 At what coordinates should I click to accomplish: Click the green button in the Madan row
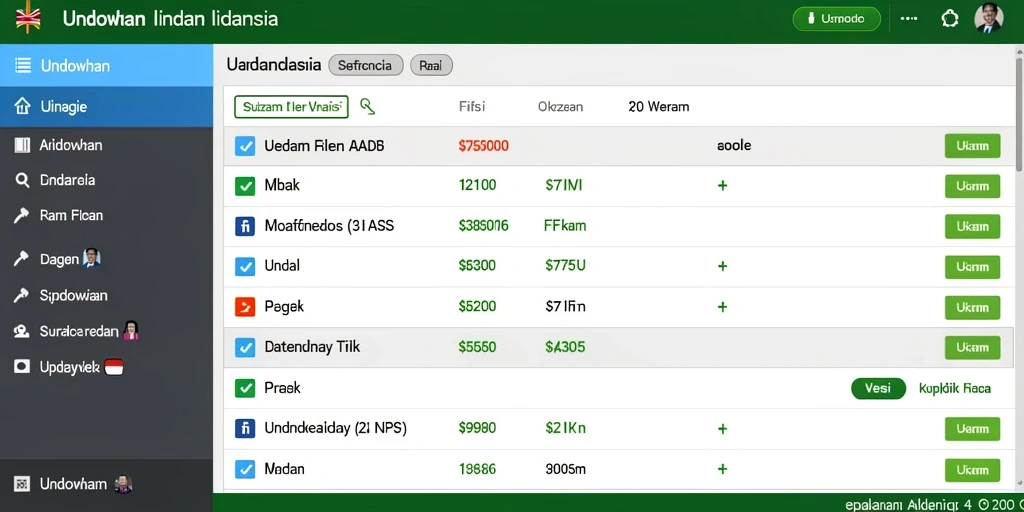point(972,470)
